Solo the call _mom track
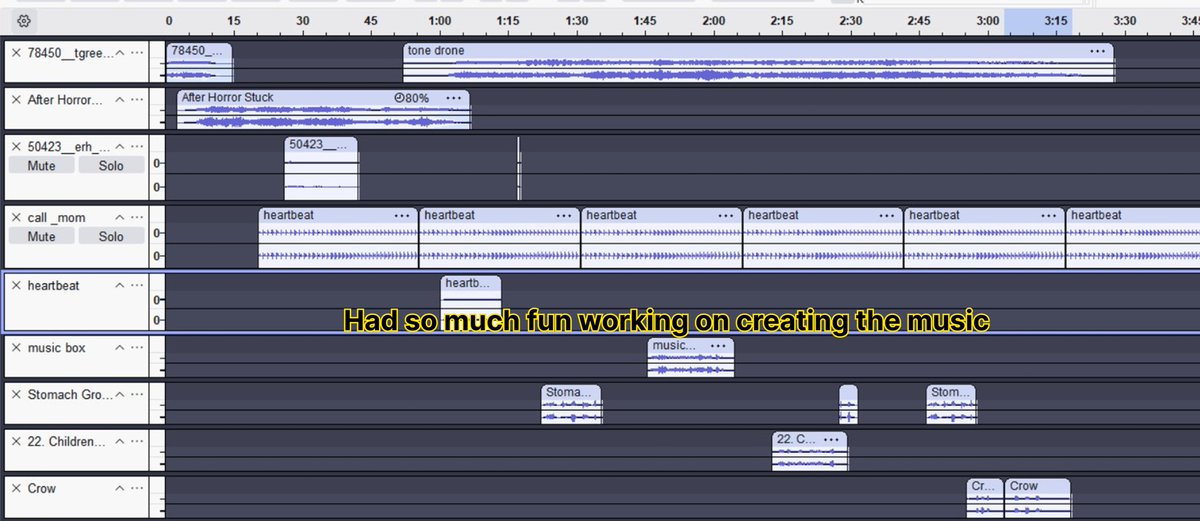 111,237
